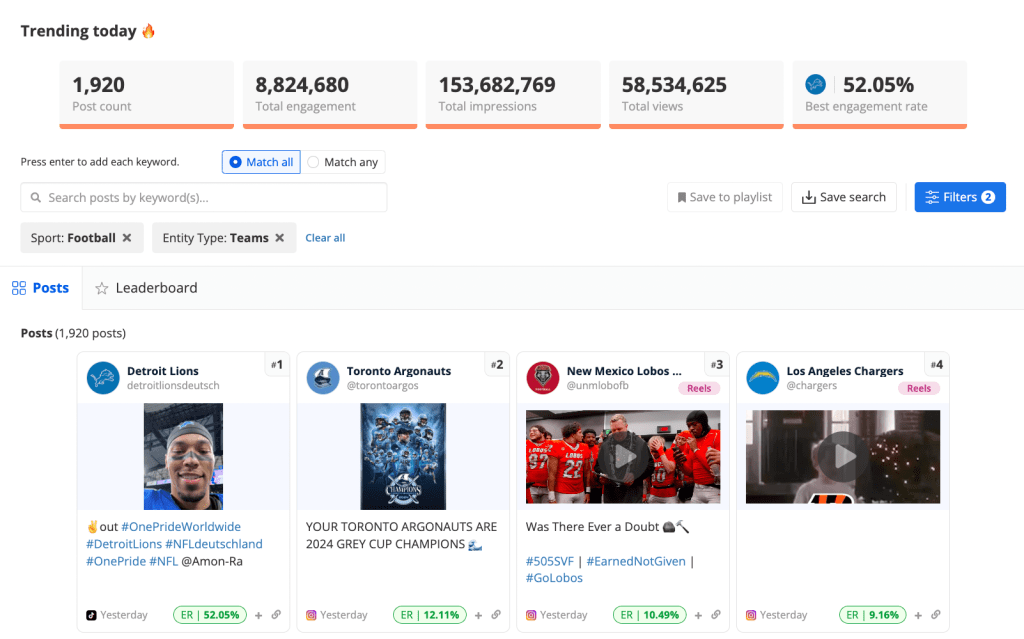1024x639 pixels.
Task: Click the Toronto Argonauts team avatar
Action: [323, 378]
